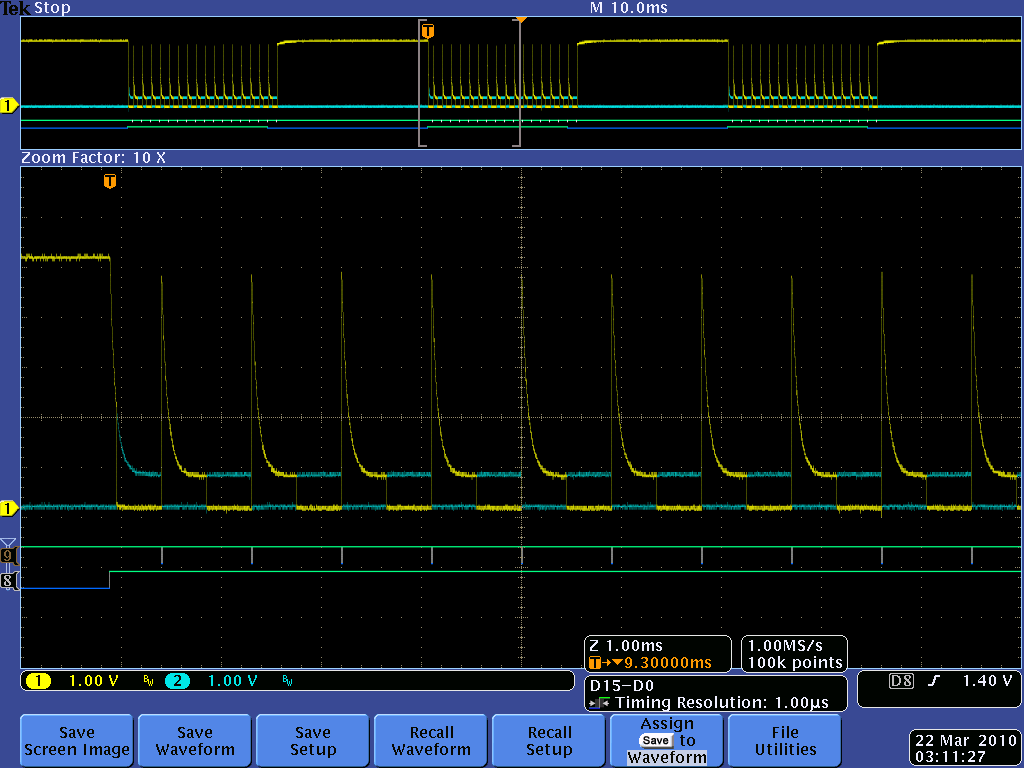
Task: Select orange trigger T marker in overview
Action: pyautogui.click(x=428, y=31)
